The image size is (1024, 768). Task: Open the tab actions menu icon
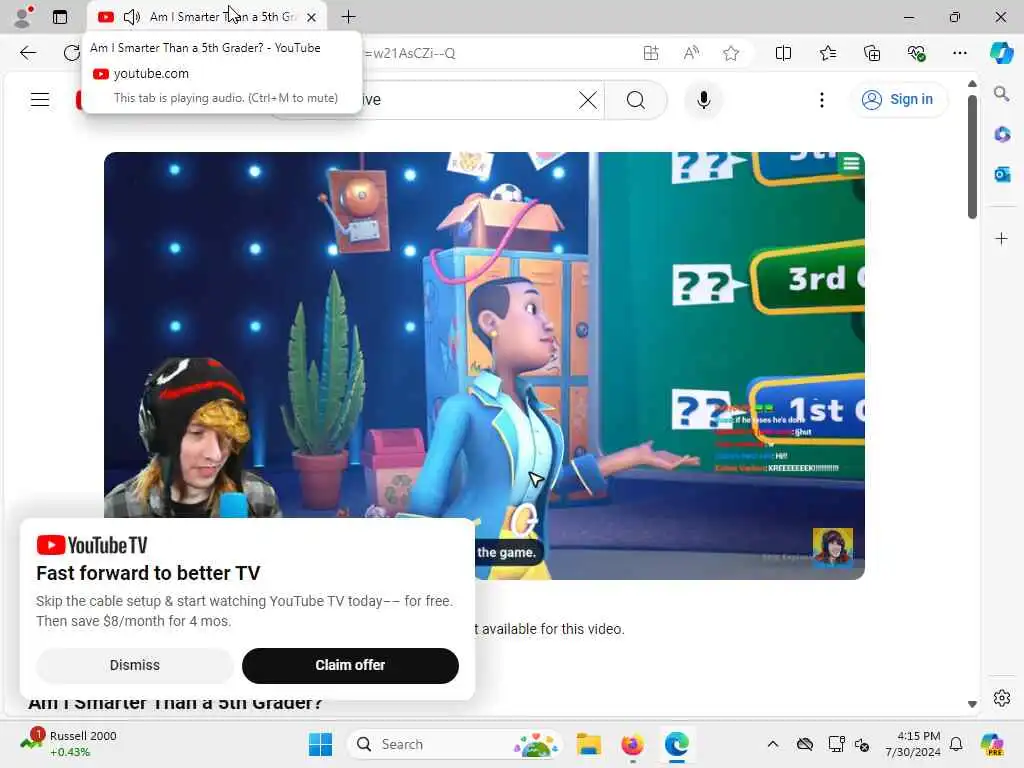pyautogui.click(x=60, y=17)
